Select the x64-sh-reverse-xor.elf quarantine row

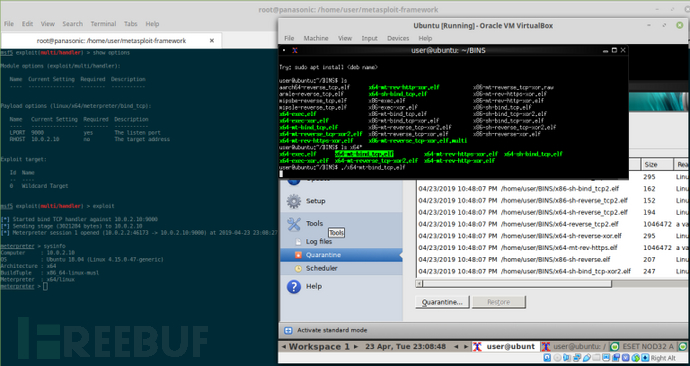[x=553, y=236]
